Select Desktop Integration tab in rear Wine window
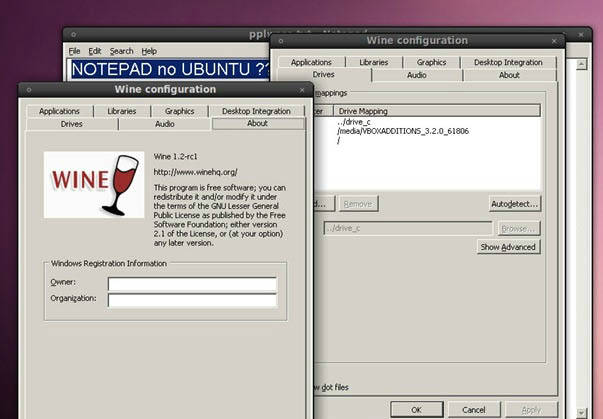 (x=509, y=62)
